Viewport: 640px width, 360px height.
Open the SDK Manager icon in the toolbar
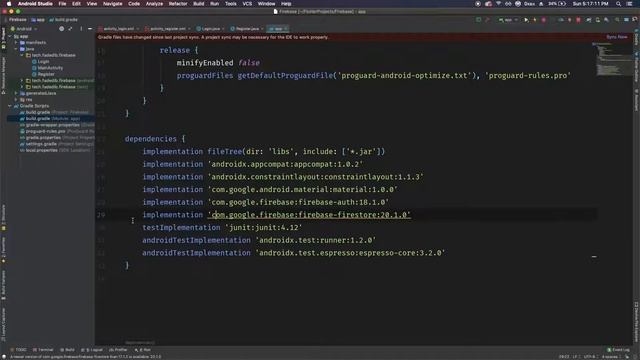coord(607,20)
